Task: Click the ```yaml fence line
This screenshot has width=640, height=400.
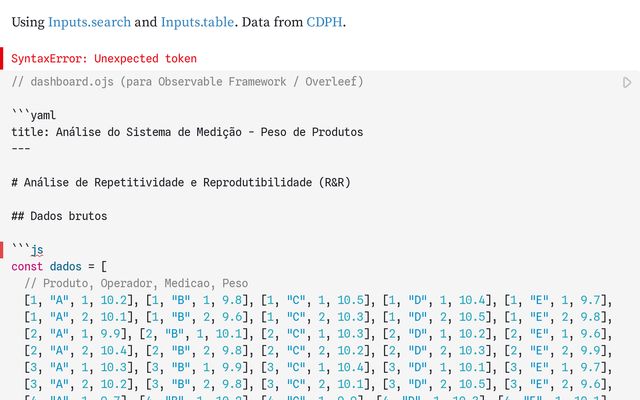Action: [x=33, y=115]
